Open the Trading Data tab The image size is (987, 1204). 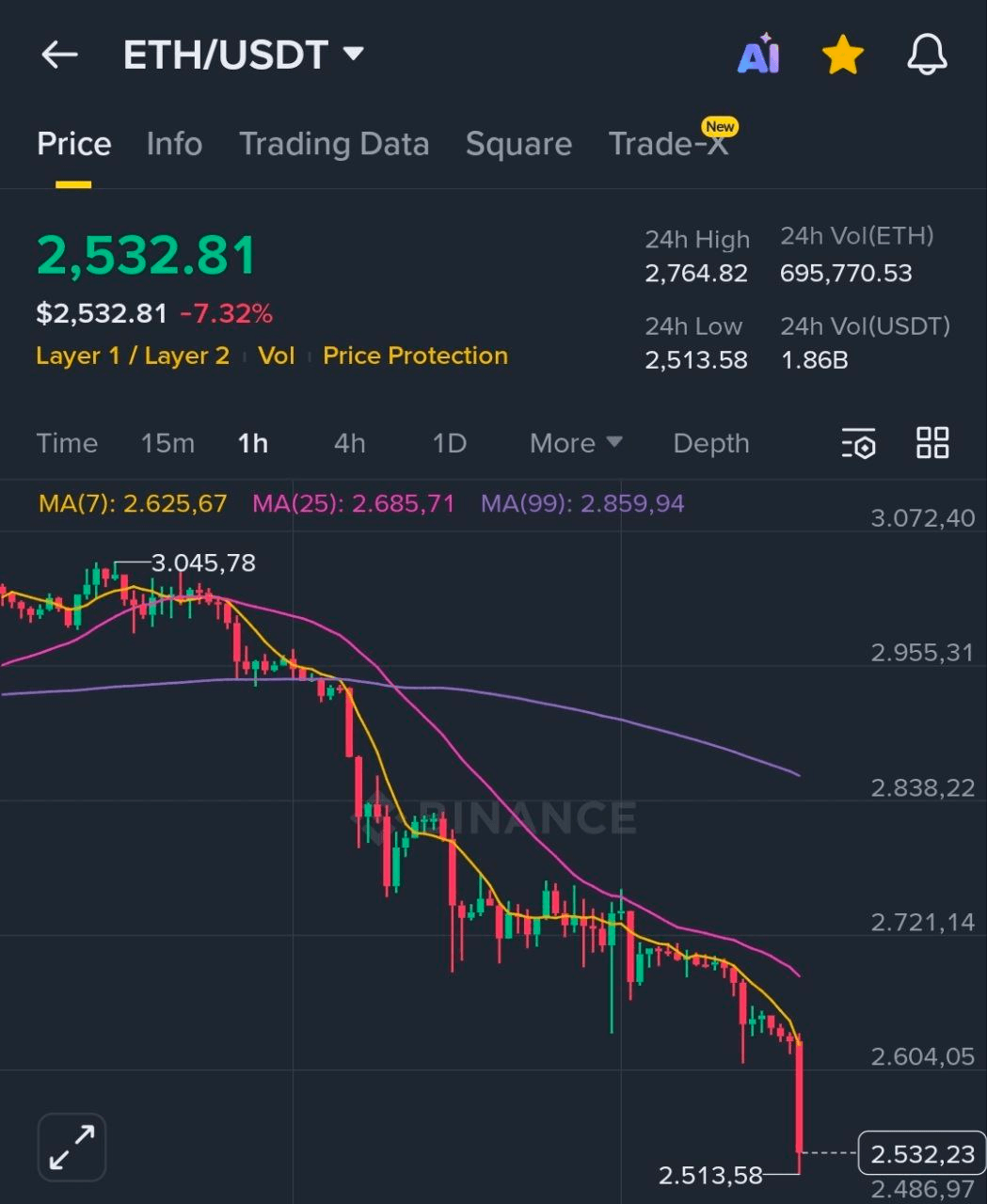point(334,144)
